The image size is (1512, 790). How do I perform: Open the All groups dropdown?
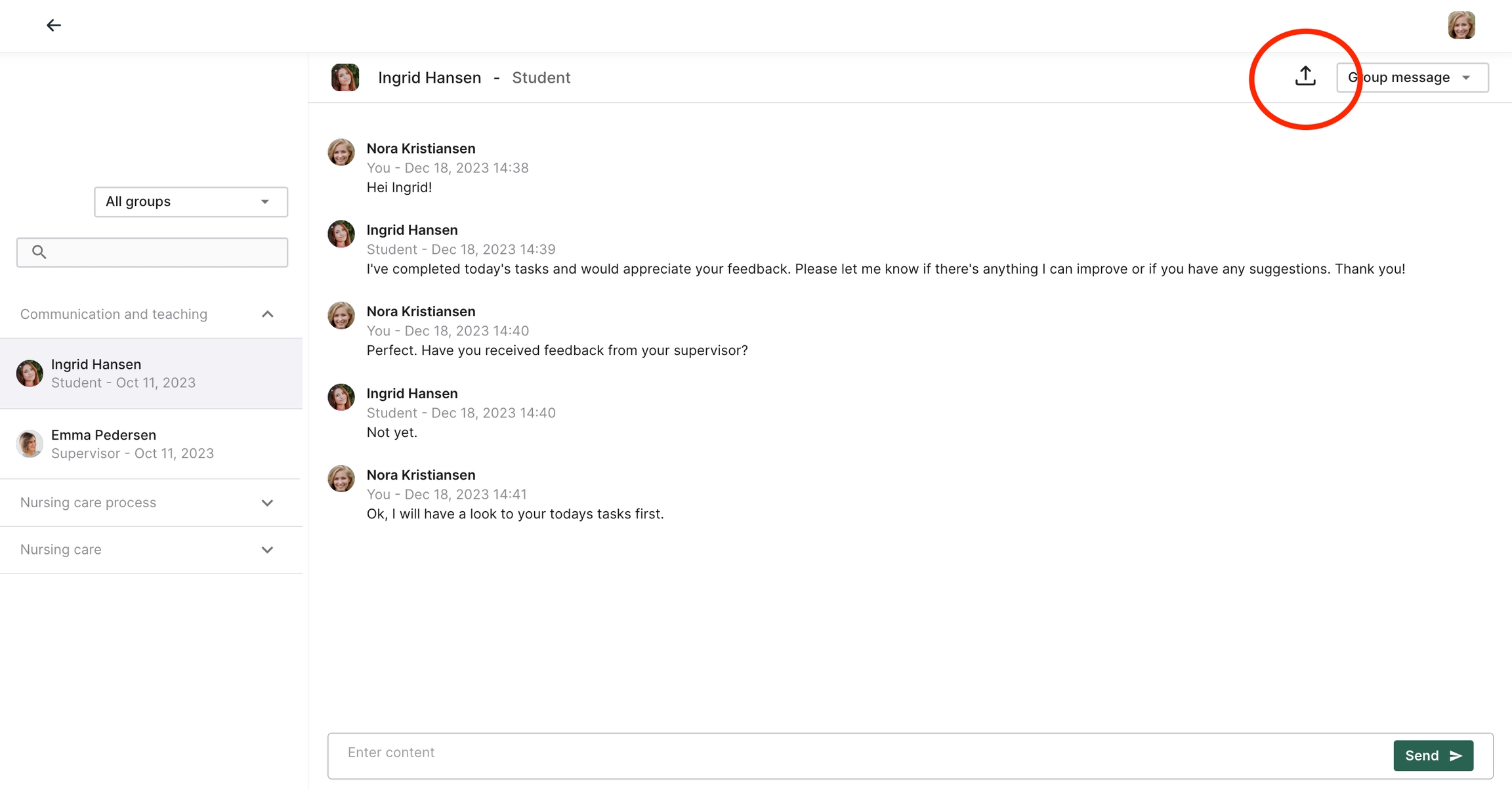point(190,201)
